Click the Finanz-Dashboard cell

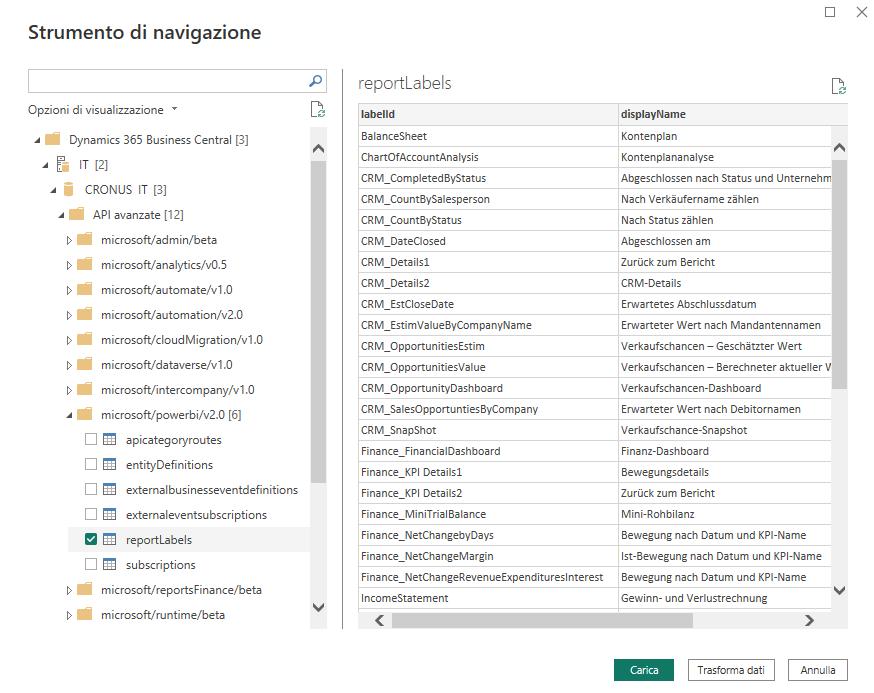tap(725, 451)
